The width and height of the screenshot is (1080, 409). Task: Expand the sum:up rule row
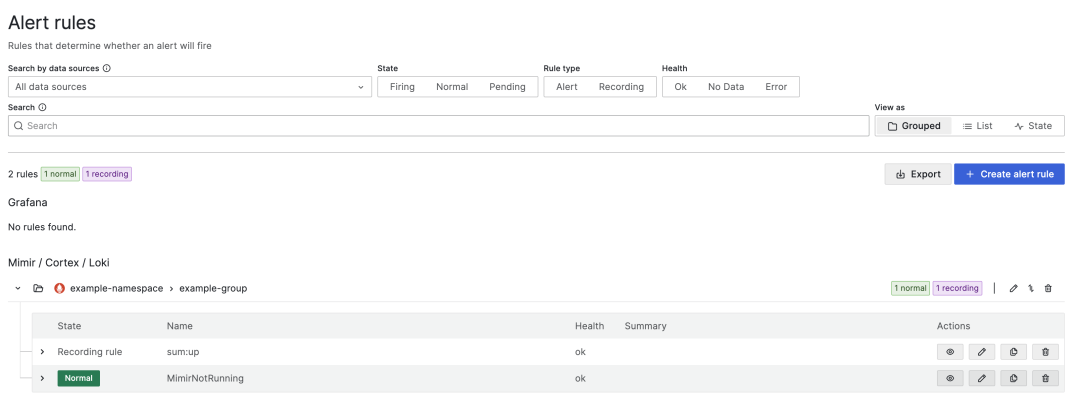coord(43,352)
